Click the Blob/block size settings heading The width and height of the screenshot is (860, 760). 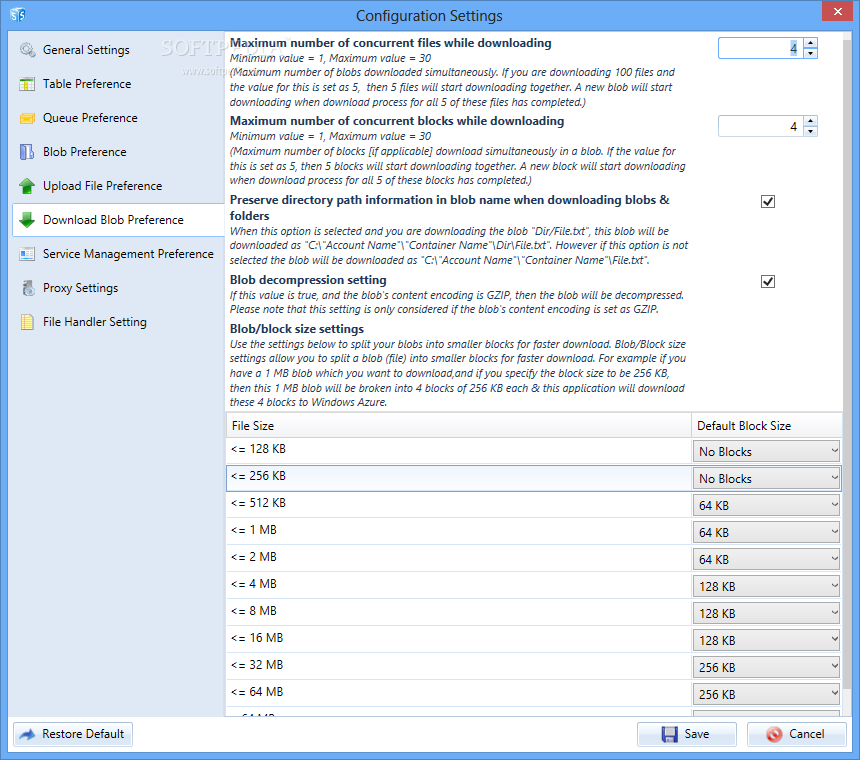[297, 329]
